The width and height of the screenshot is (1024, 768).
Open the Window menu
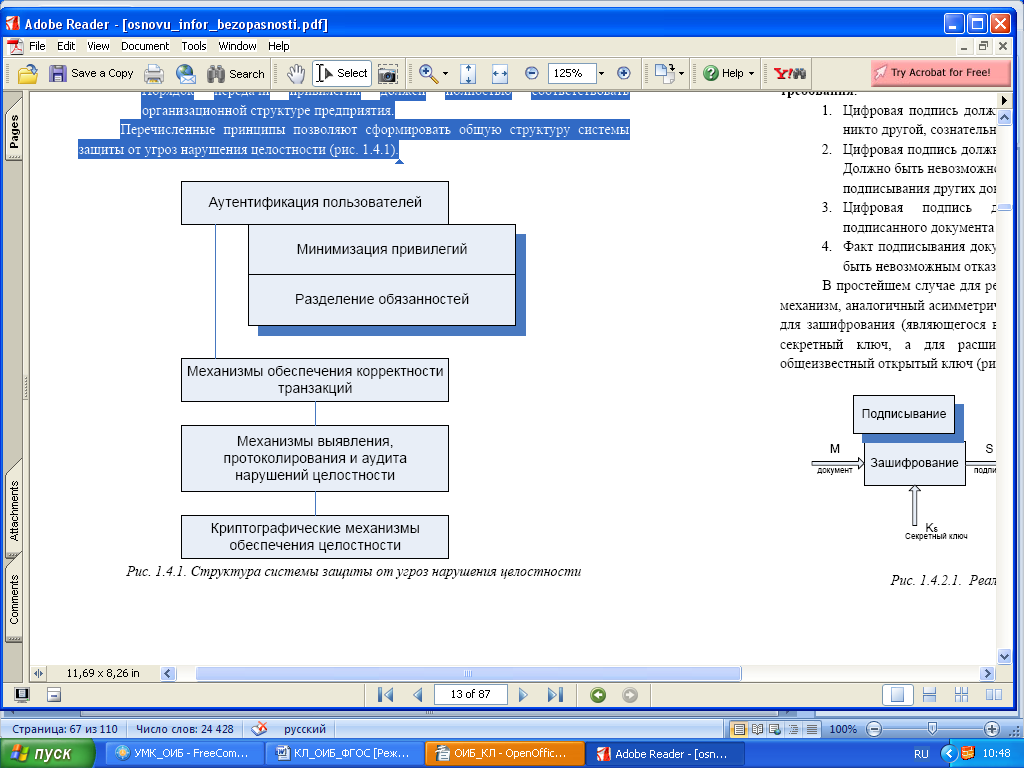(237, 46)
